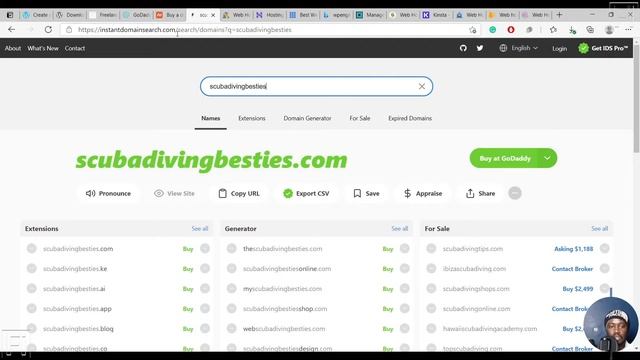This screenshot has width=640, height=360.
Task: Open About page
Action: [x=13, y=48]
